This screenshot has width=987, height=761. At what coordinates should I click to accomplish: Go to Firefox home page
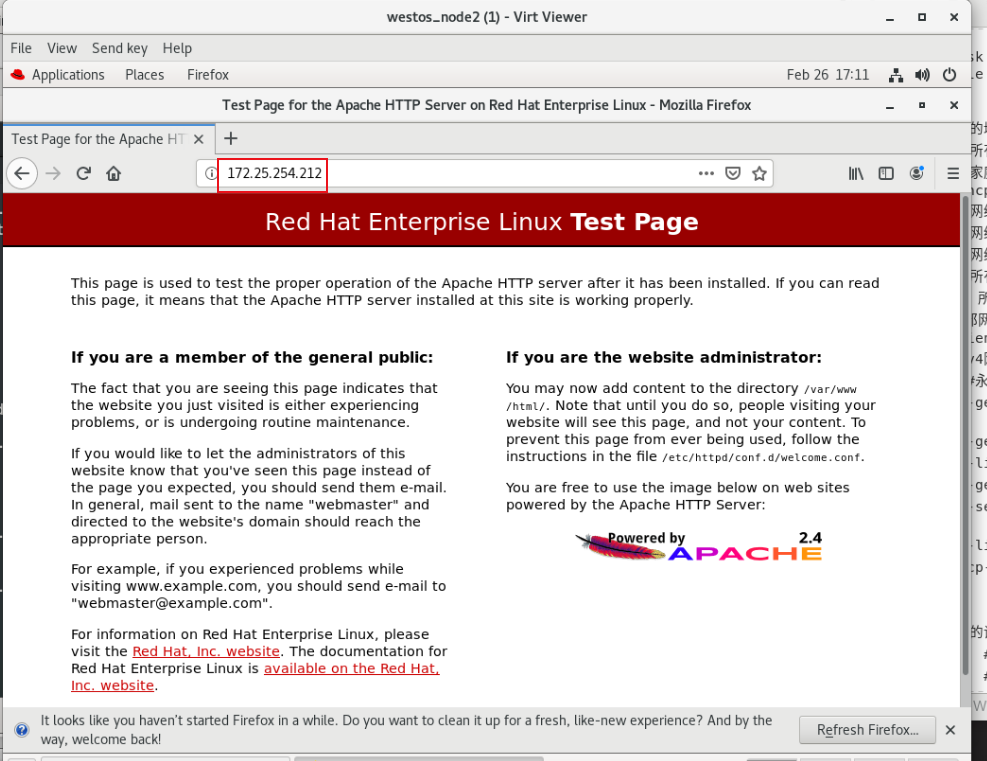click(113, 173)
